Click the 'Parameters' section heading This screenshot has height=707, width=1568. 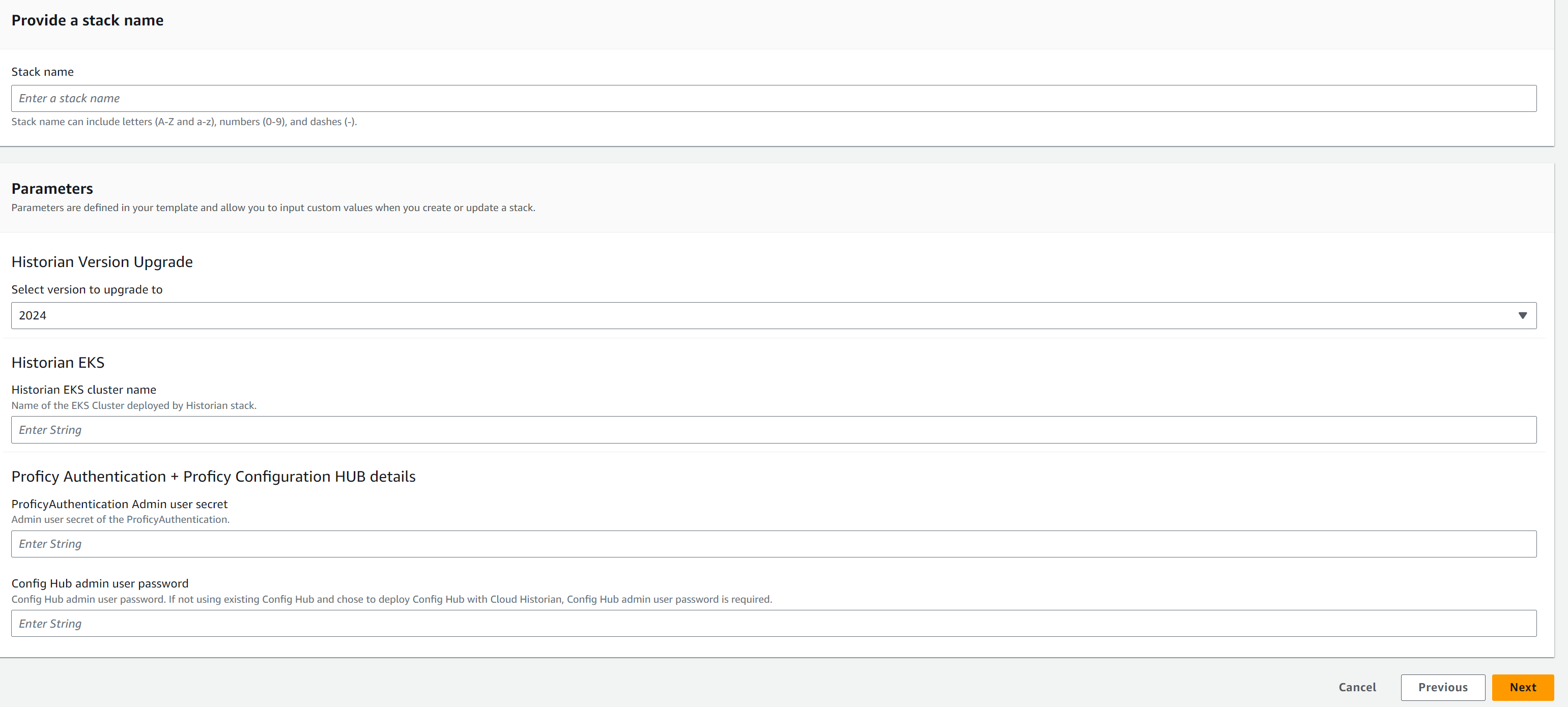(52, 189)
